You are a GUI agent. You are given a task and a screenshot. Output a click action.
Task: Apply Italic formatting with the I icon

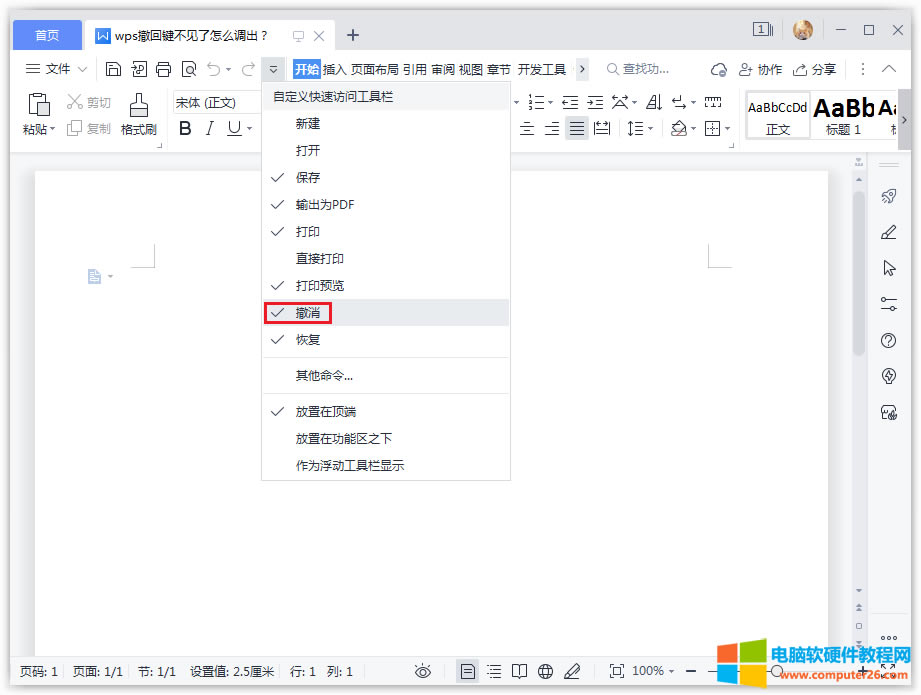coord(210,128)
